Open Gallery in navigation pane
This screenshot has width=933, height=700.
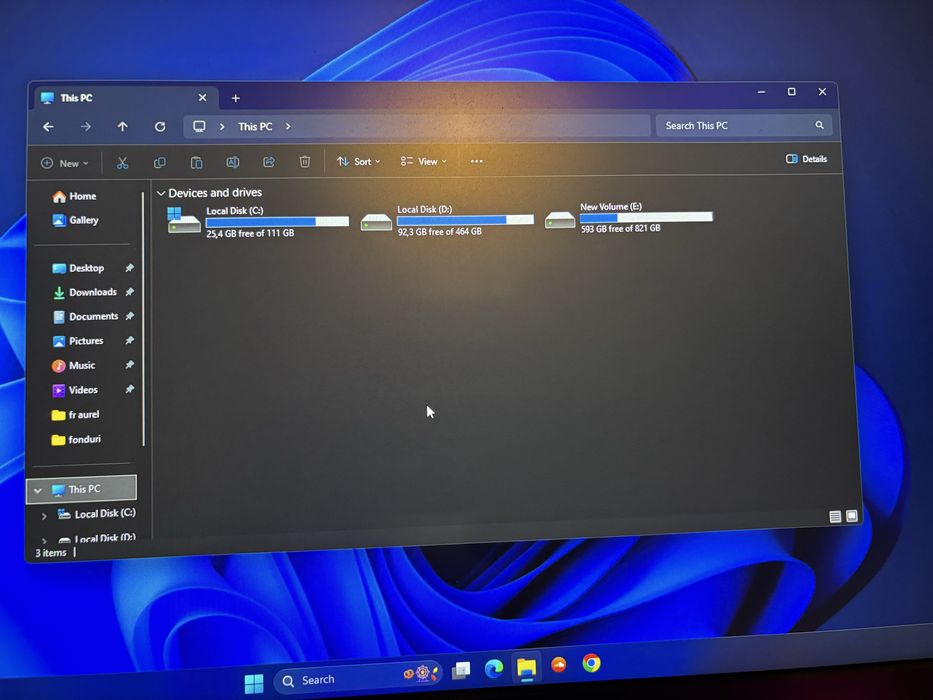pyautogui.click(x=76, y=220)
